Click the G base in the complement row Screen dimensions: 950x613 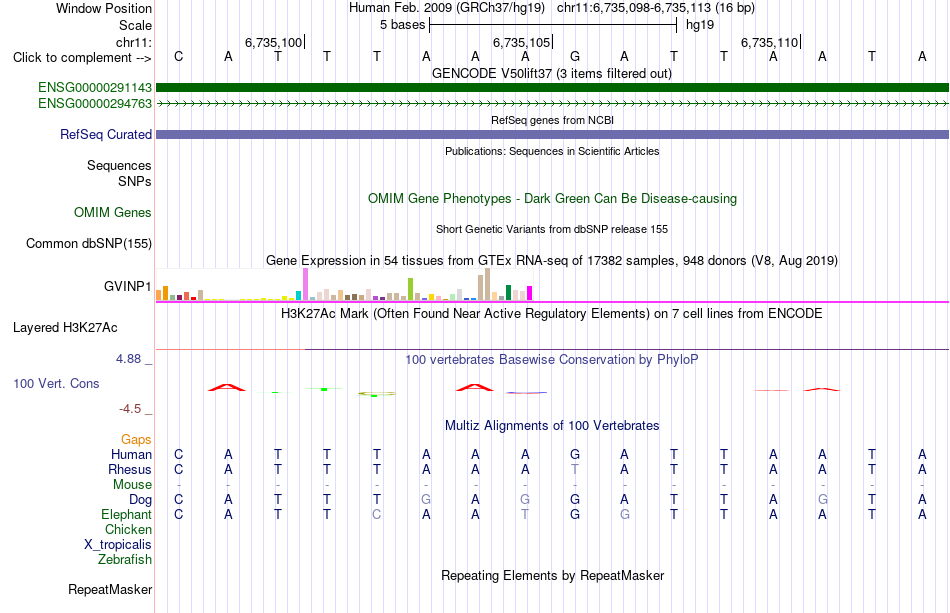575,56
